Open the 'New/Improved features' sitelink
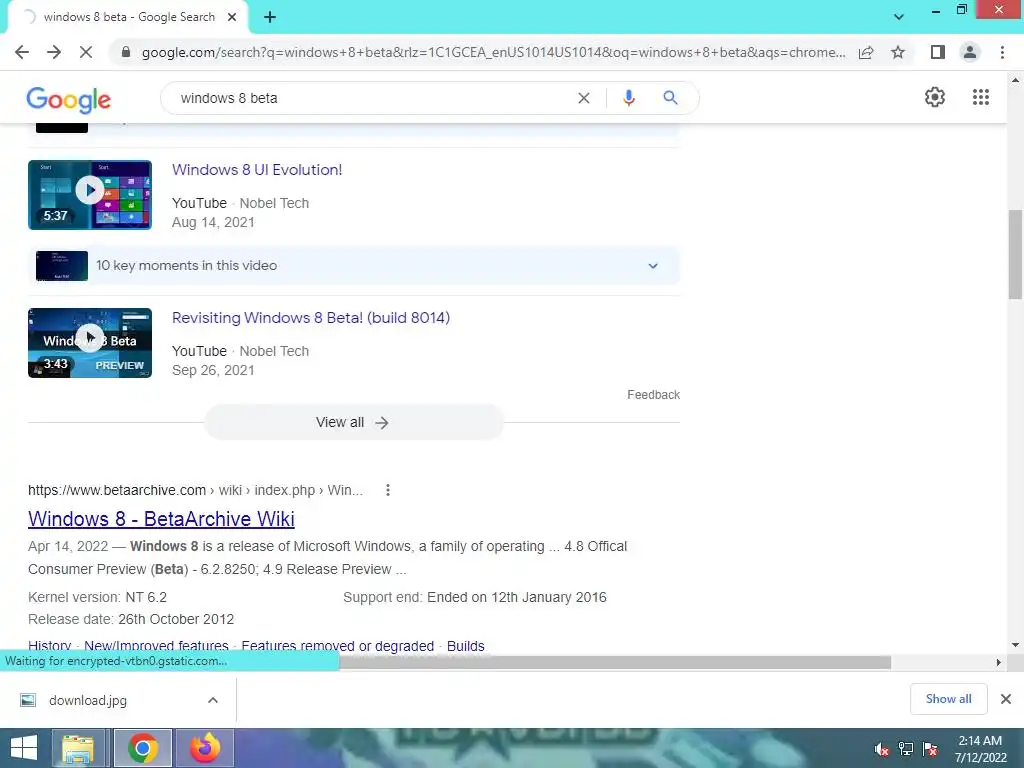 pyautogui.click(x=156, y=646)
